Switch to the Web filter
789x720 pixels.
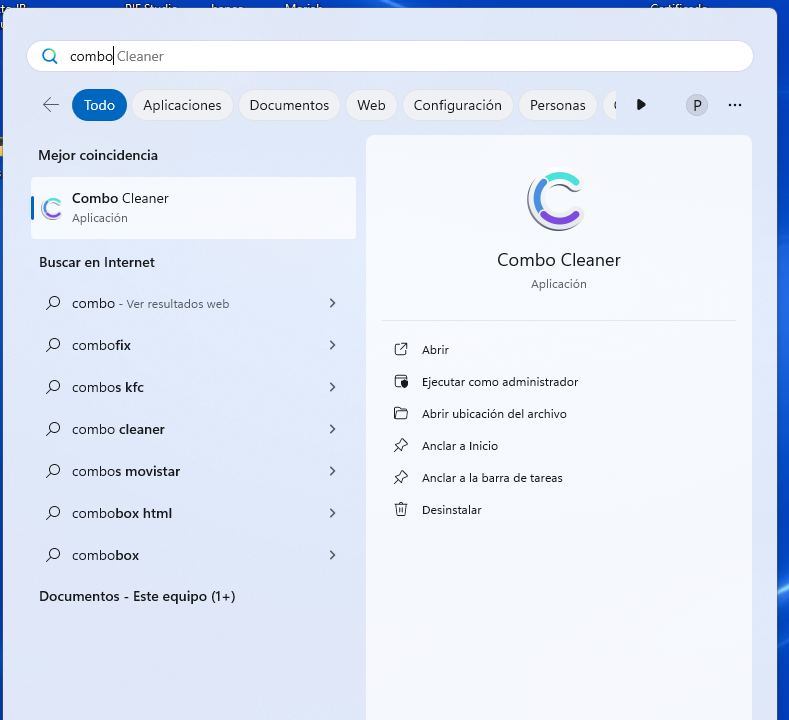tap(371, 105)
